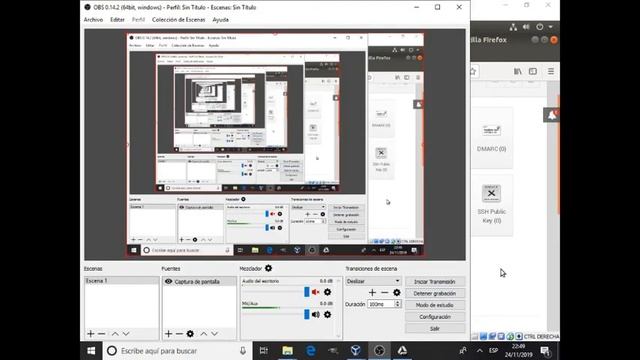Add a new scene with the plus icon
Image resolution: width=640 pixels, height=360 pixels.
91,334
